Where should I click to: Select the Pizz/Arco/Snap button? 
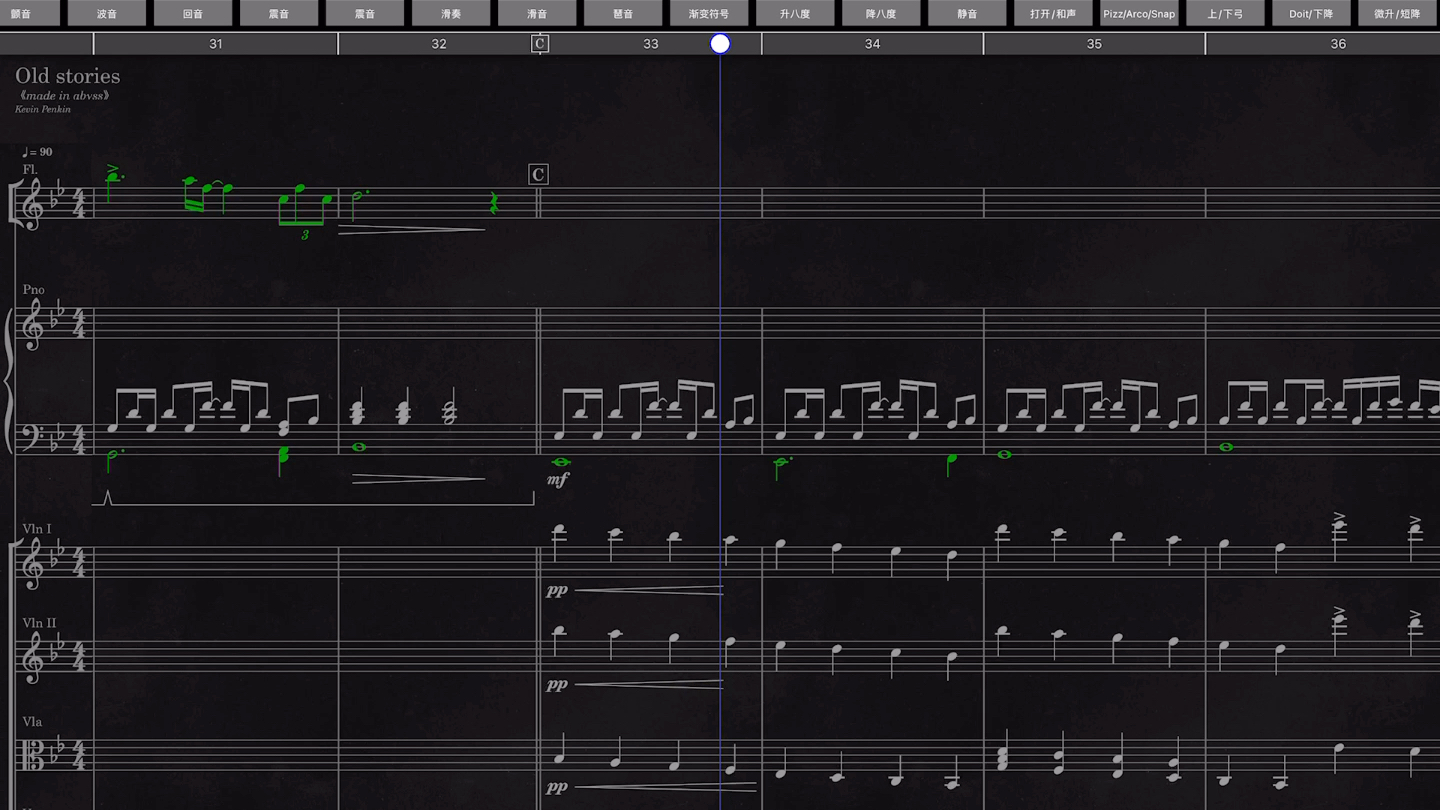point(1139,13)
